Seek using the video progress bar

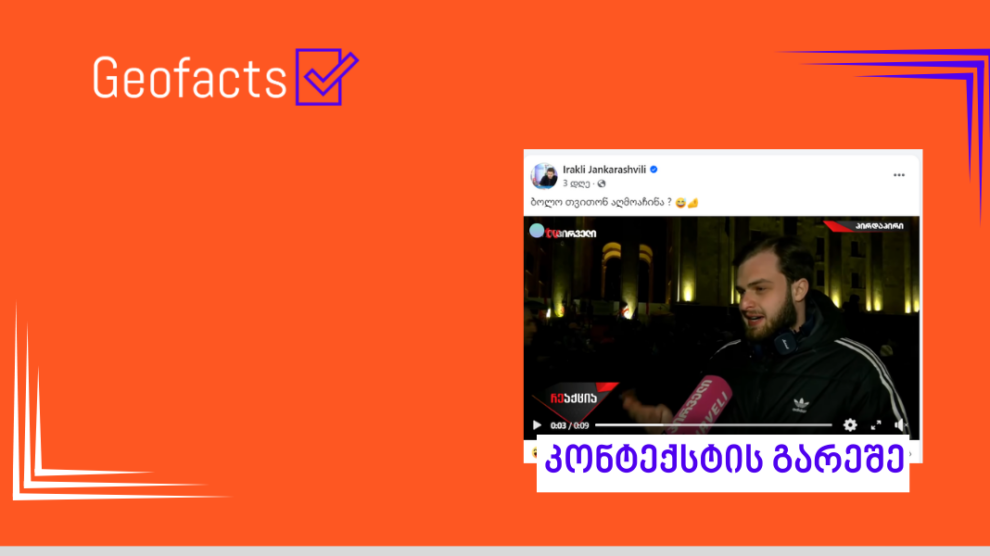coord(713,425)
